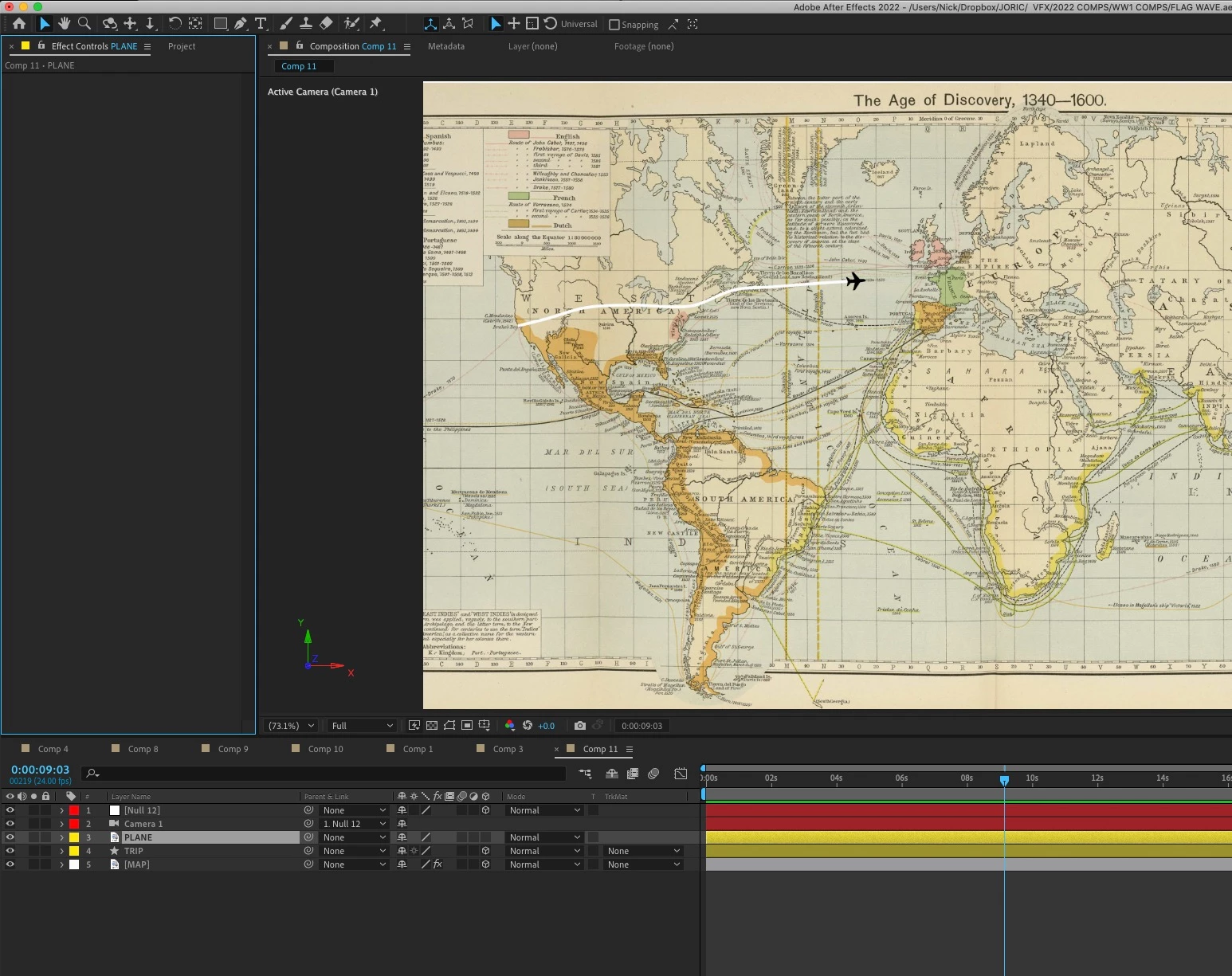Click the current time 0:00:09:03 in timeline
This screenshot has width=1232, height=976.
click(40, 770)
